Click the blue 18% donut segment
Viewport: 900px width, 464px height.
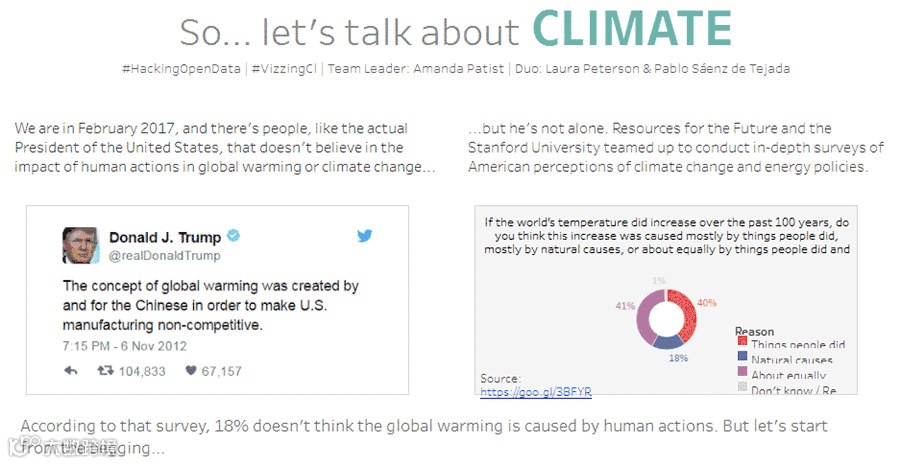(x=668, y=340)
